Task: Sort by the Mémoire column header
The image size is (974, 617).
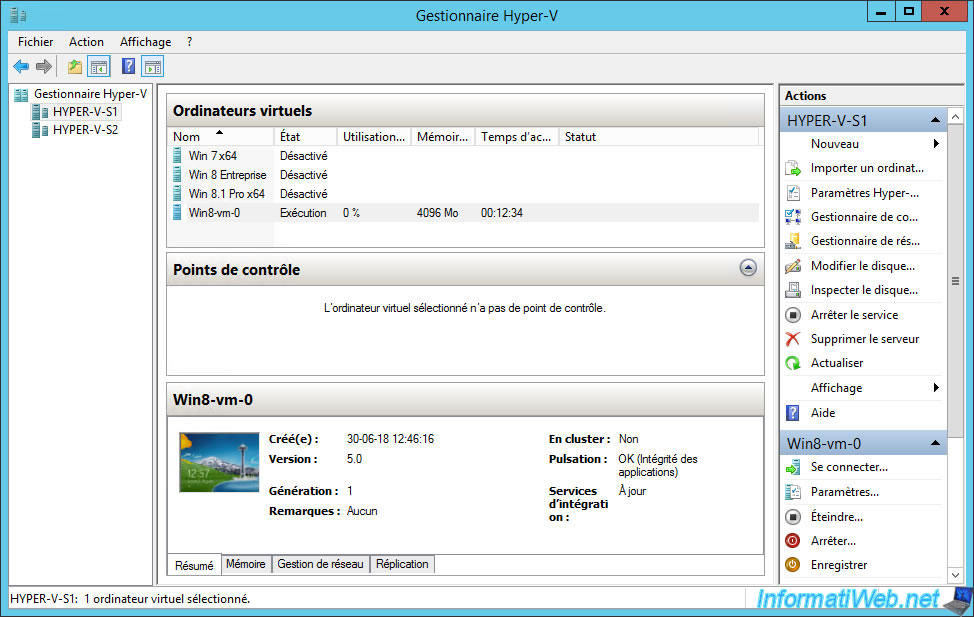Action: coord(443,137)
